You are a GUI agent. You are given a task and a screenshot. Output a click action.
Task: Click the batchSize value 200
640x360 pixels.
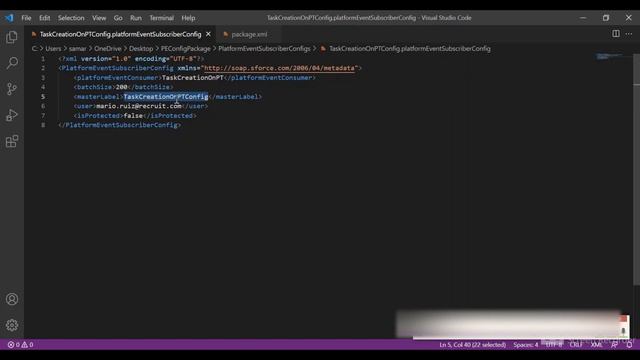point(121,87)
